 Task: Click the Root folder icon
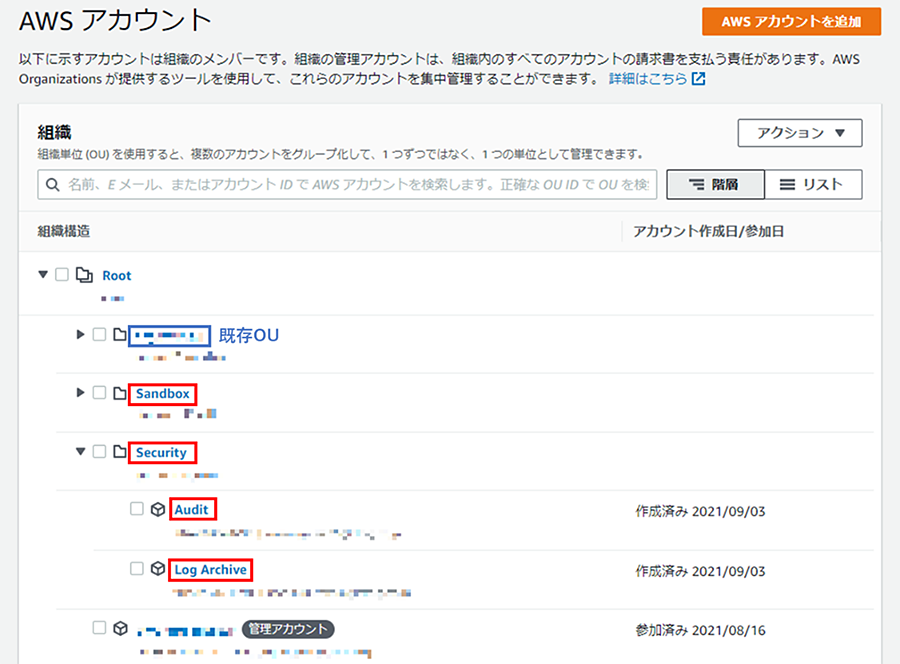tap(84, 275)
